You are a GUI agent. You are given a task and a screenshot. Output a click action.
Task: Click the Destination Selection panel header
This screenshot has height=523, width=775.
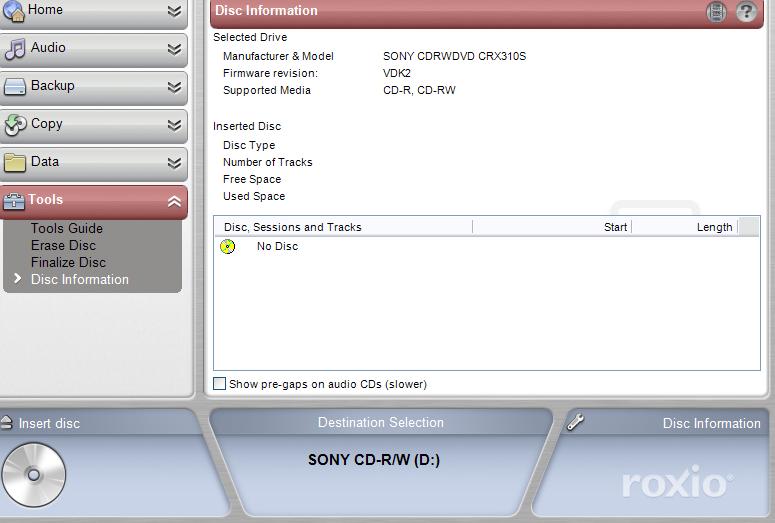click(381, 423)
